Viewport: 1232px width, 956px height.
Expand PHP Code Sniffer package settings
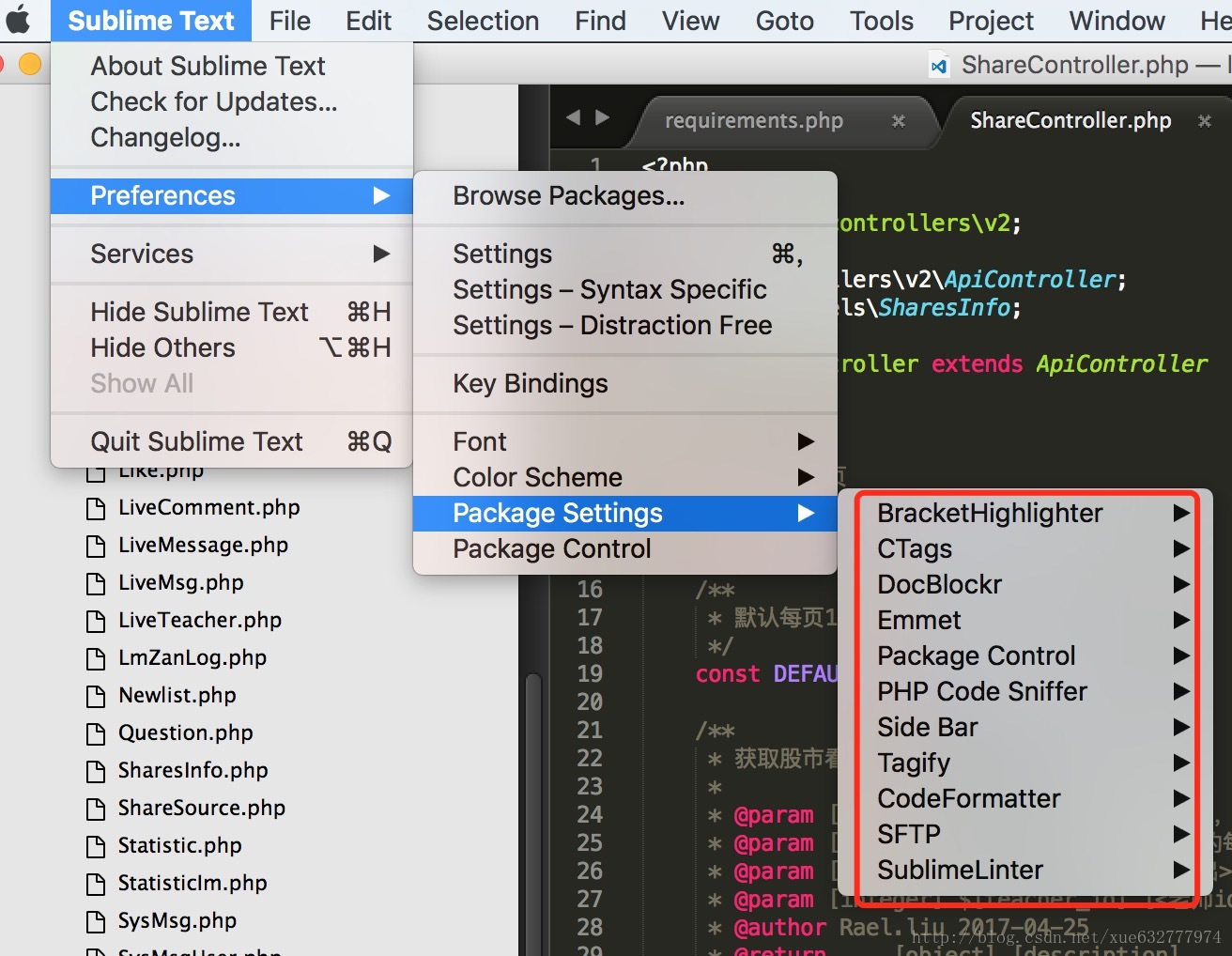point(1025,691)
